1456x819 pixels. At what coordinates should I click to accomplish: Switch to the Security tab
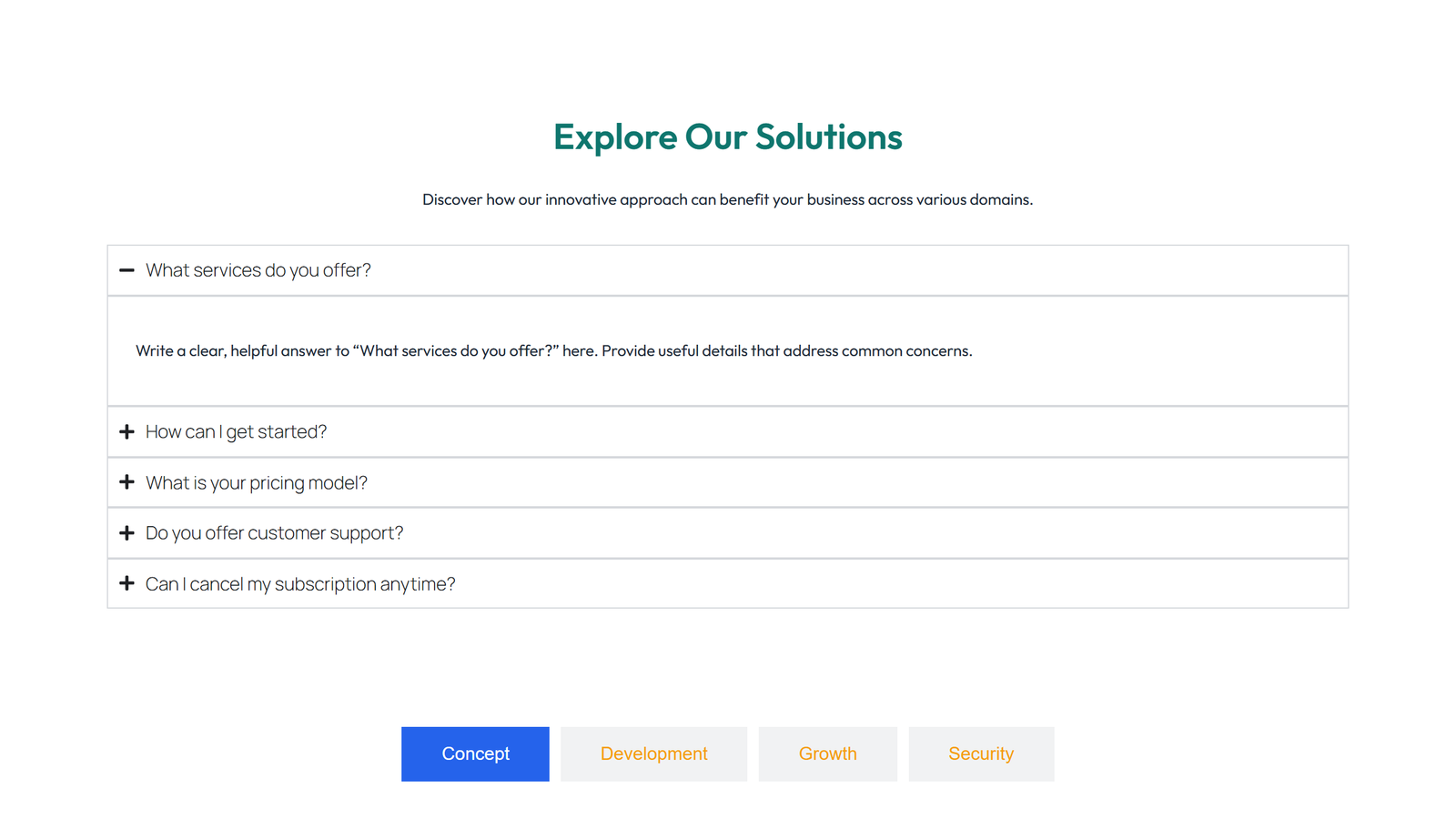[981, 753]
